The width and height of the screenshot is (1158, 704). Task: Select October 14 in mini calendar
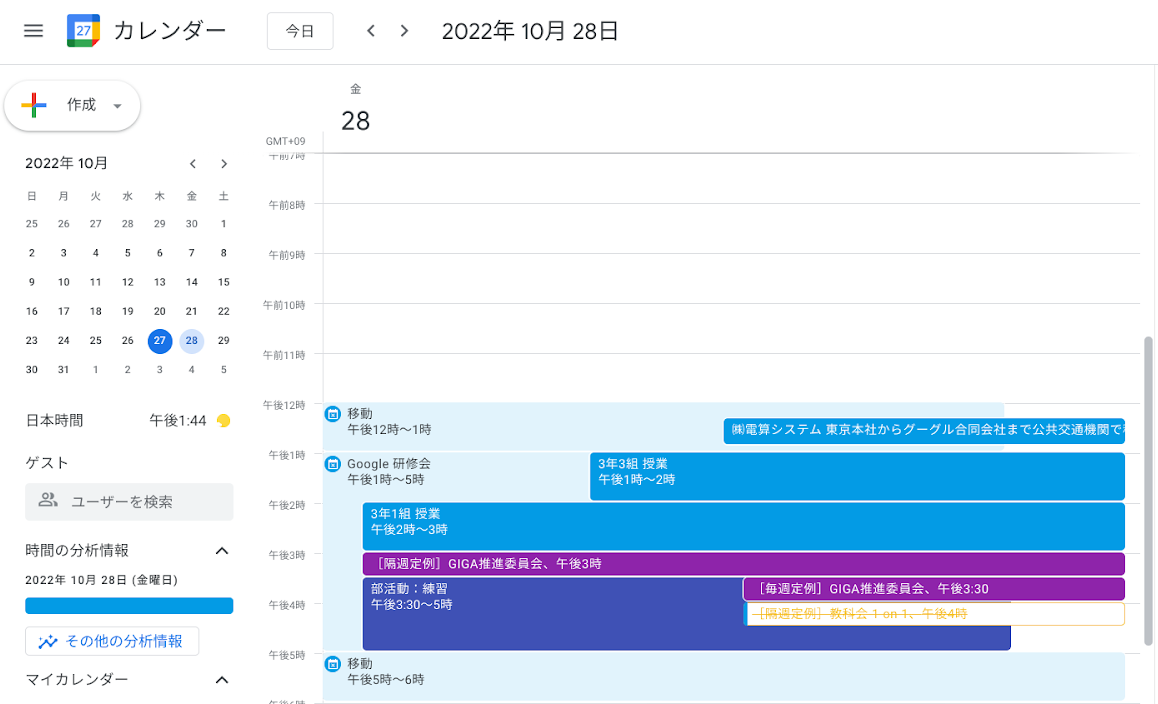click(x=191, y=282)
